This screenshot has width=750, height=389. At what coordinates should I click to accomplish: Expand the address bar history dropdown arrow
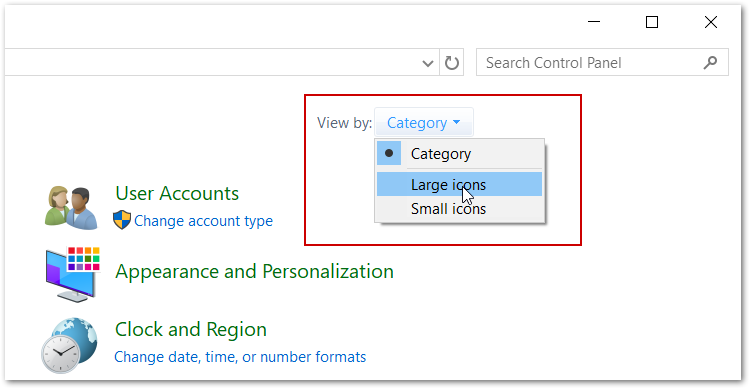[x=428, y=63]
